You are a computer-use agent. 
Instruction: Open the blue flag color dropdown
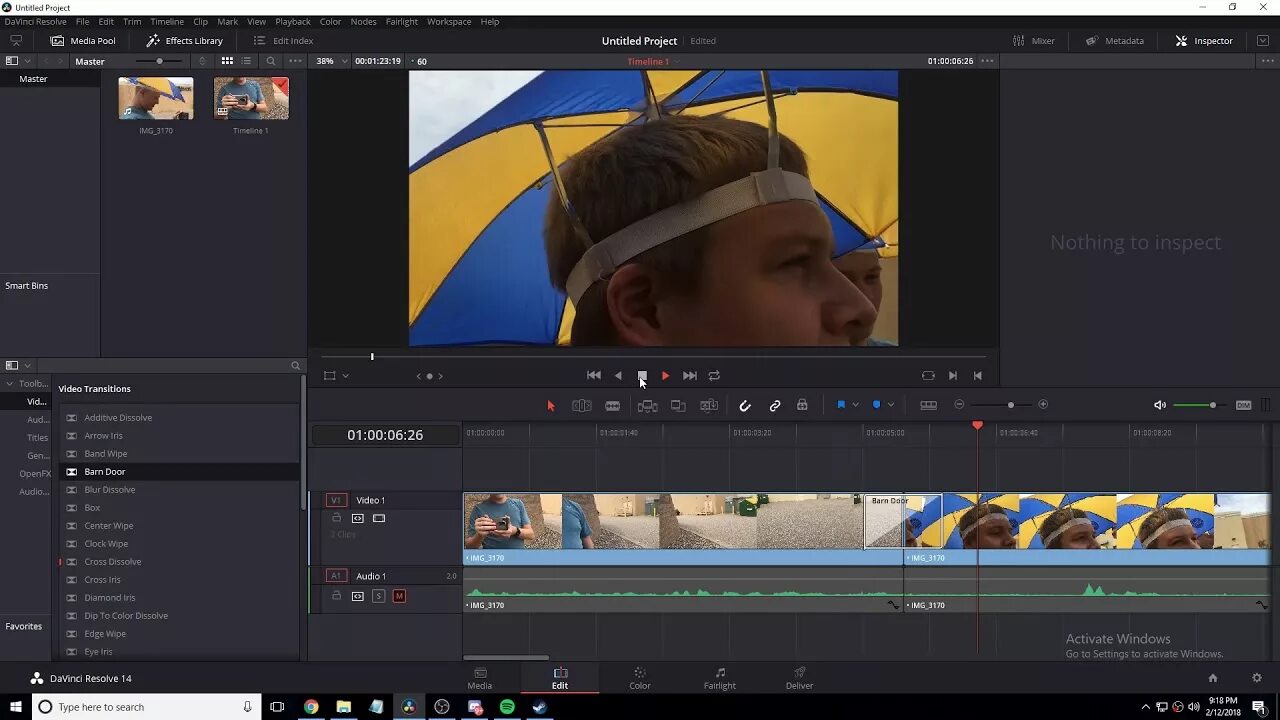point(855,405)
